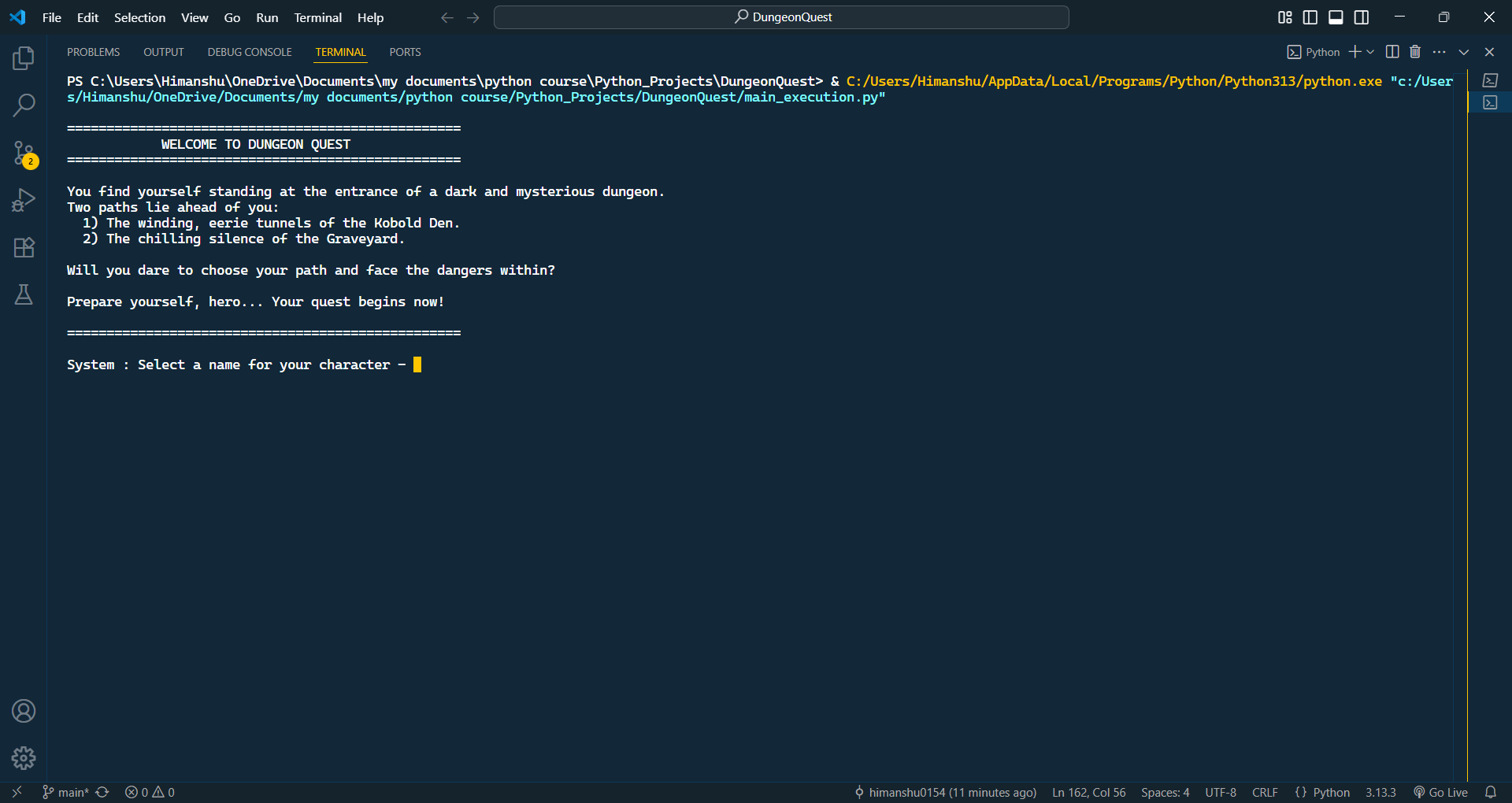Screen dimensions: 1512x803
Task: Toggle the Primary Side Bar layout icon
Action: (1310, 17)
